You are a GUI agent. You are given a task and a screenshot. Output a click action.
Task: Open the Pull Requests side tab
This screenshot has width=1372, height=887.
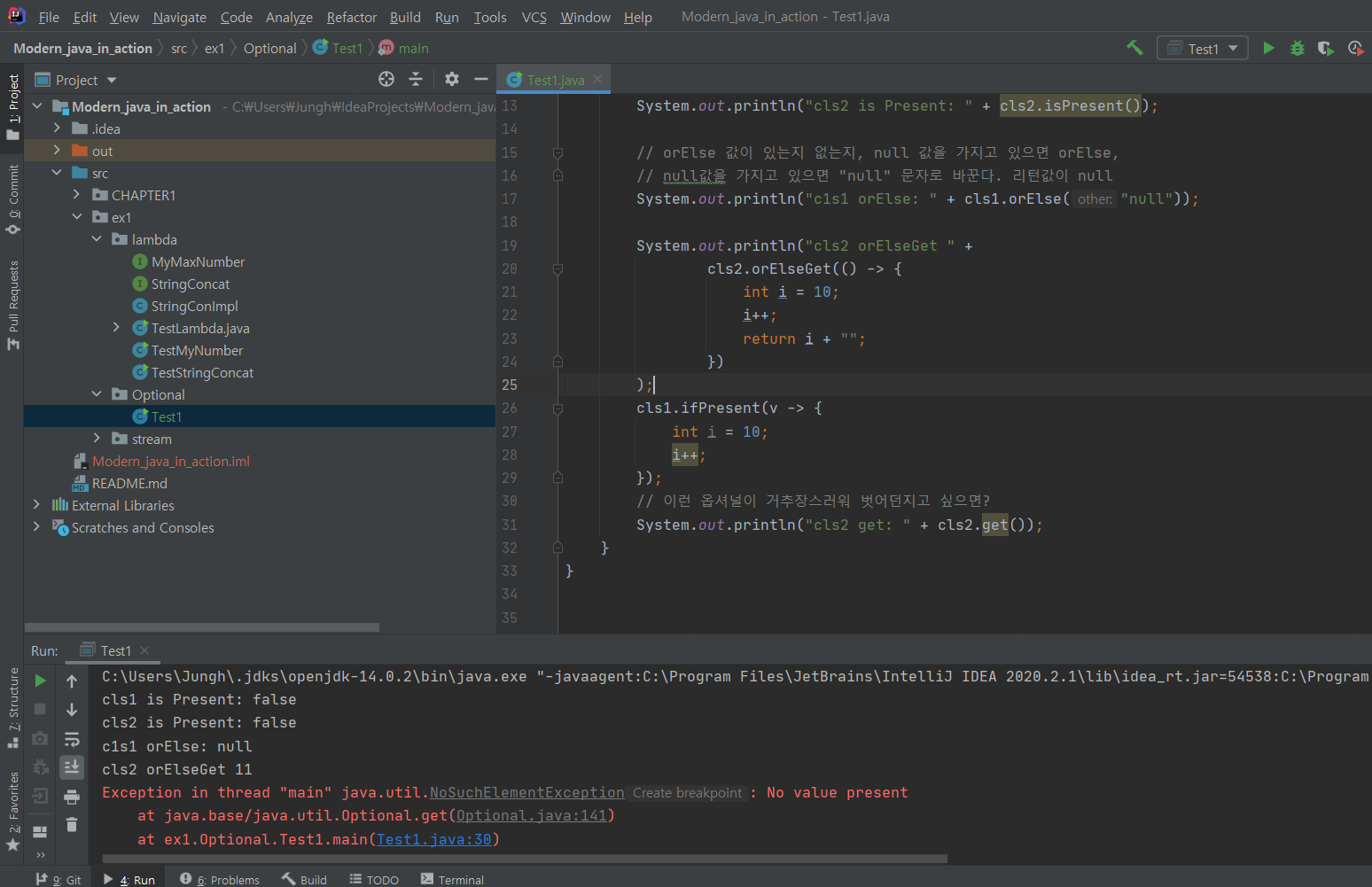[12, 305]
